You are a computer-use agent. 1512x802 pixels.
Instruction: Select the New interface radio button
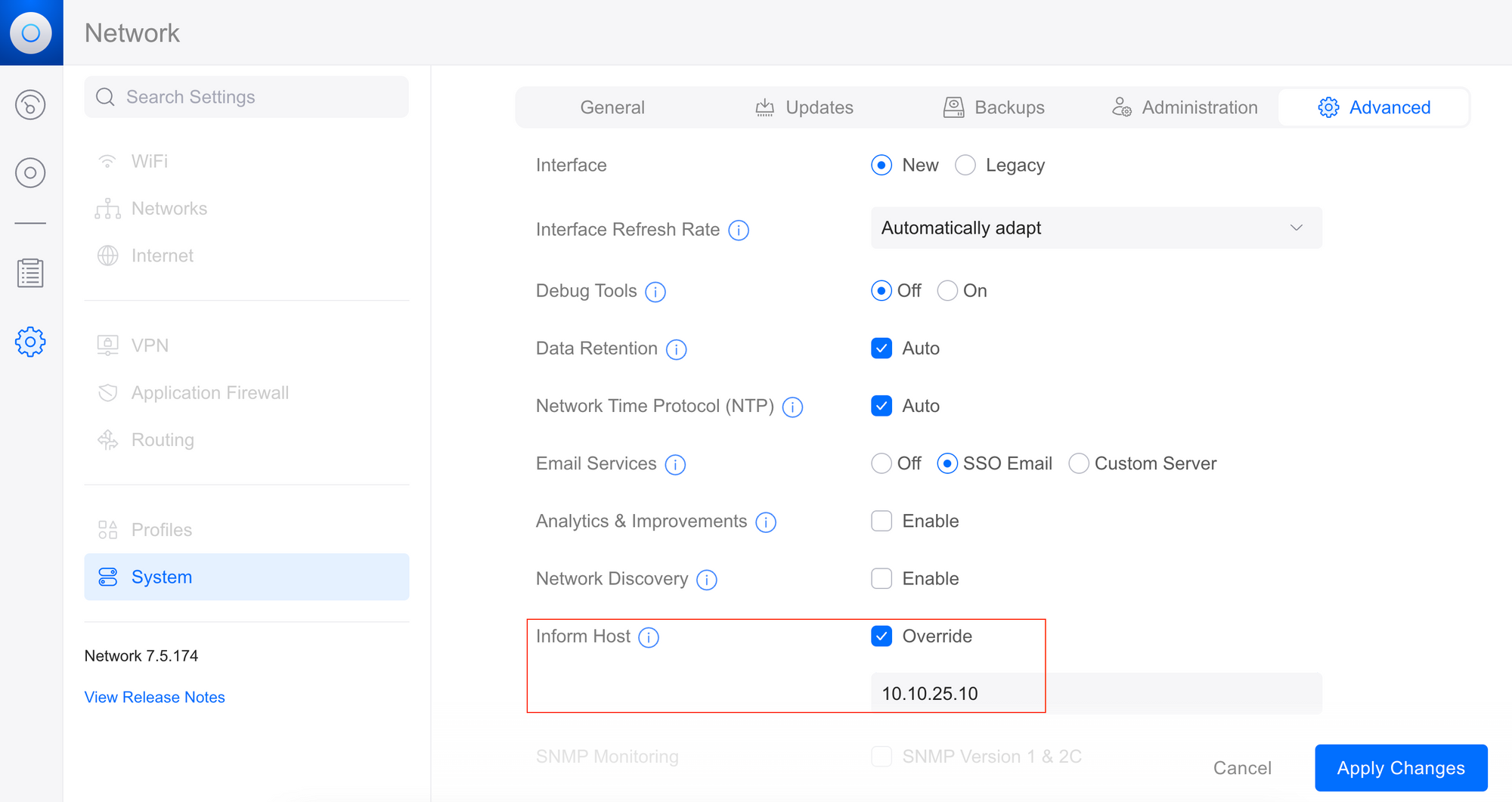tap(881, 165)
